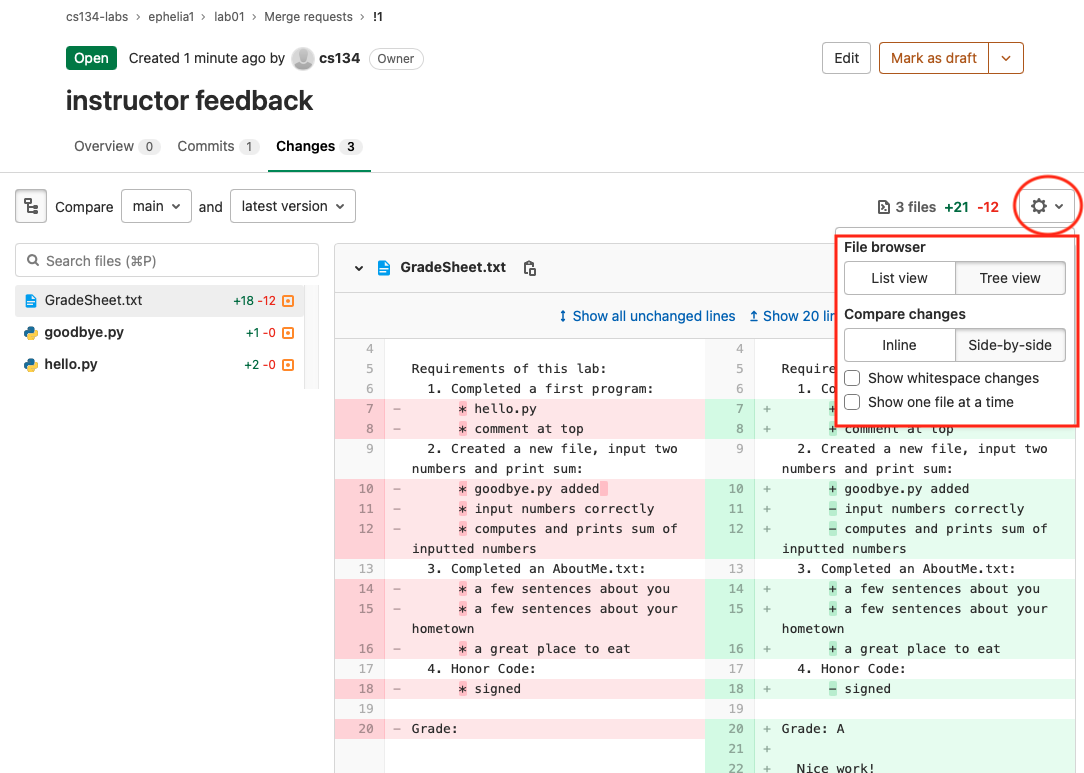
Task: Select hello.py in the file list
Action: [159, 364]
